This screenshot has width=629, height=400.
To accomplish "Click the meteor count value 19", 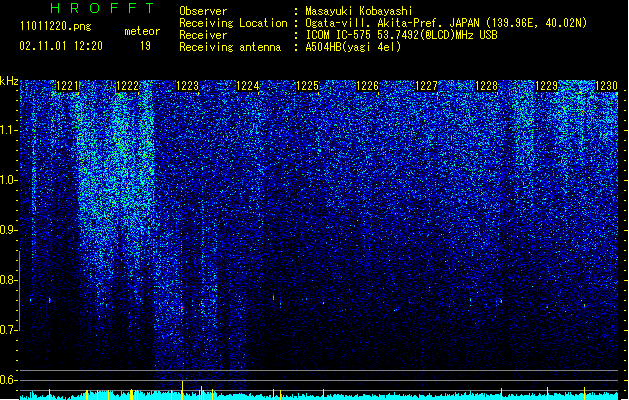I will point(145,46).
